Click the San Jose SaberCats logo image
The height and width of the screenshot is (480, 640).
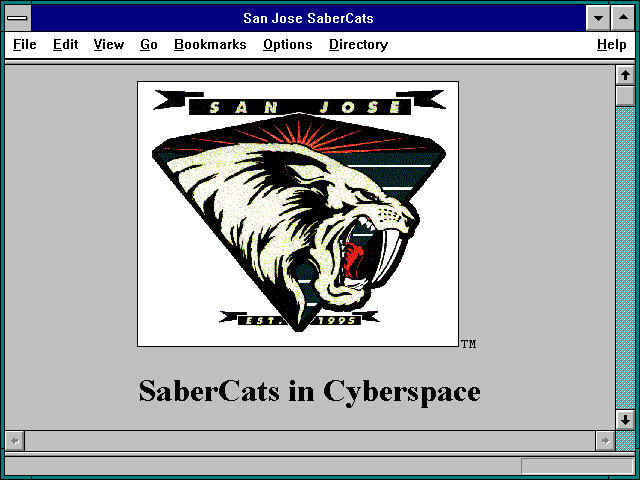(x=298, y=214)
